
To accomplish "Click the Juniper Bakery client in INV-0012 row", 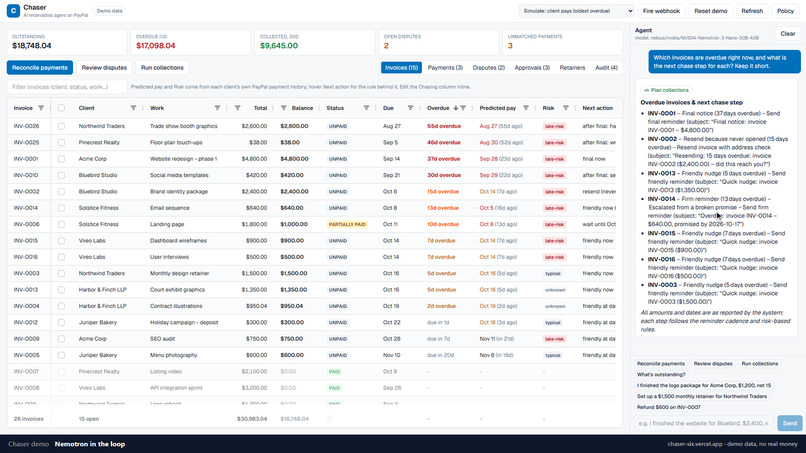I will 98,322.
